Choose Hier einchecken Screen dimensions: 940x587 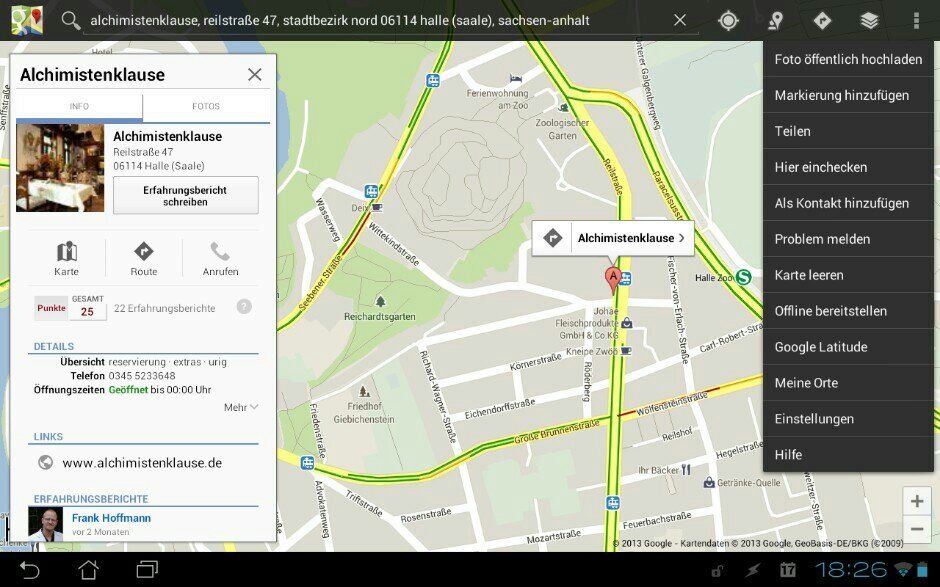point(848,167)
